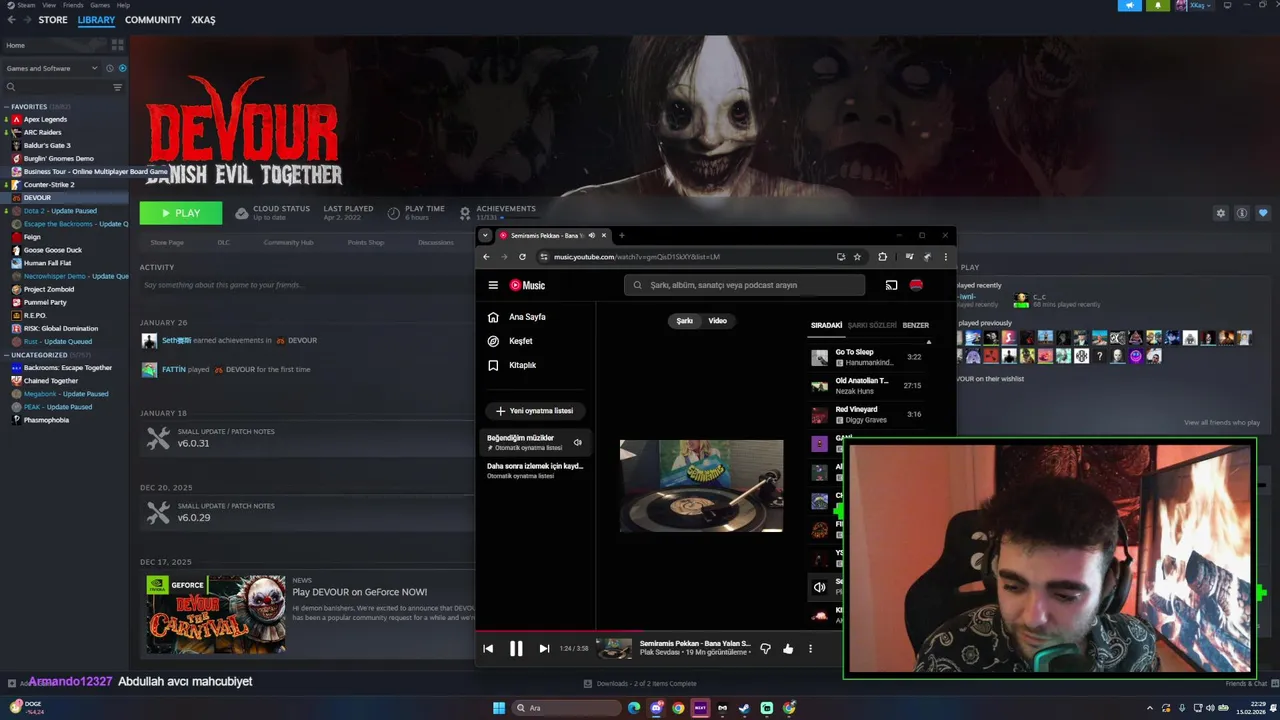1280x720 pixels.
Task: Click the cast to device icon
Action: 891,285
